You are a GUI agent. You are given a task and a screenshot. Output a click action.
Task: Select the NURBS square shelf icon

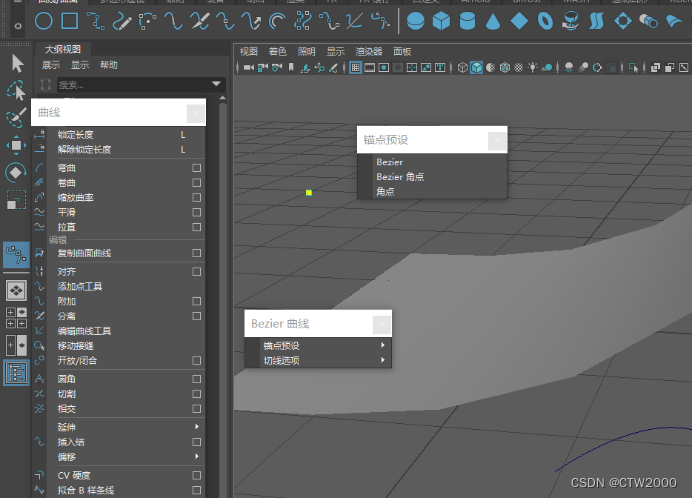70,21
